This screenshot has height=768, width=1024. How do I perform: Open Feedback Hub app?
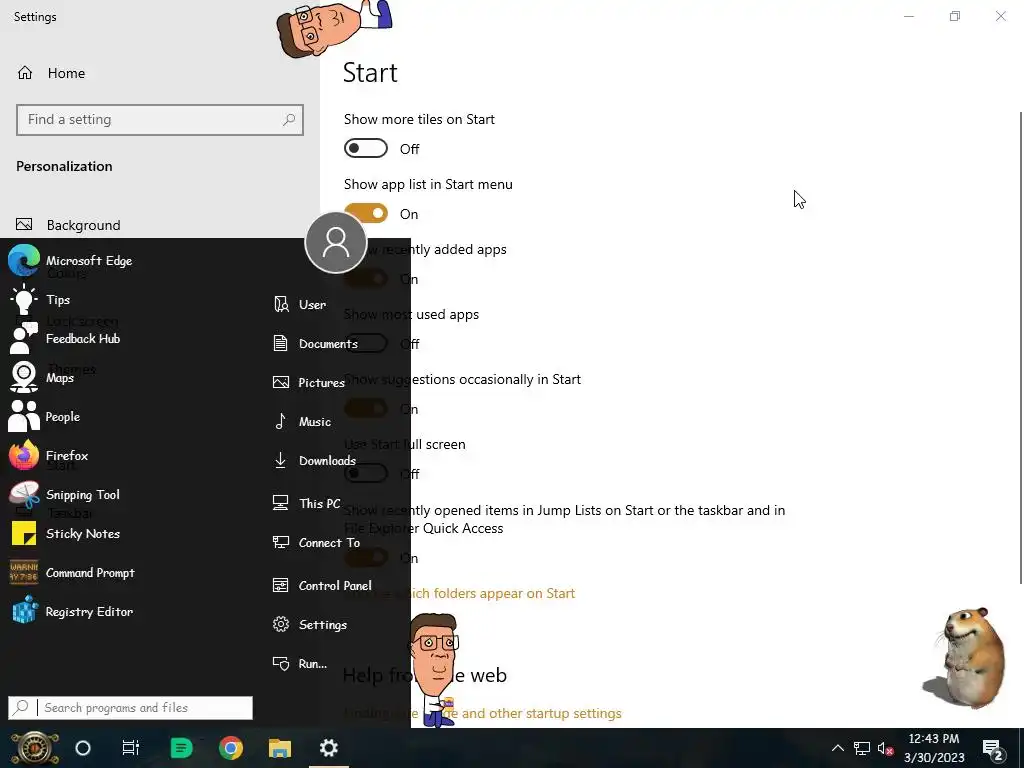[x=65, y=338]
